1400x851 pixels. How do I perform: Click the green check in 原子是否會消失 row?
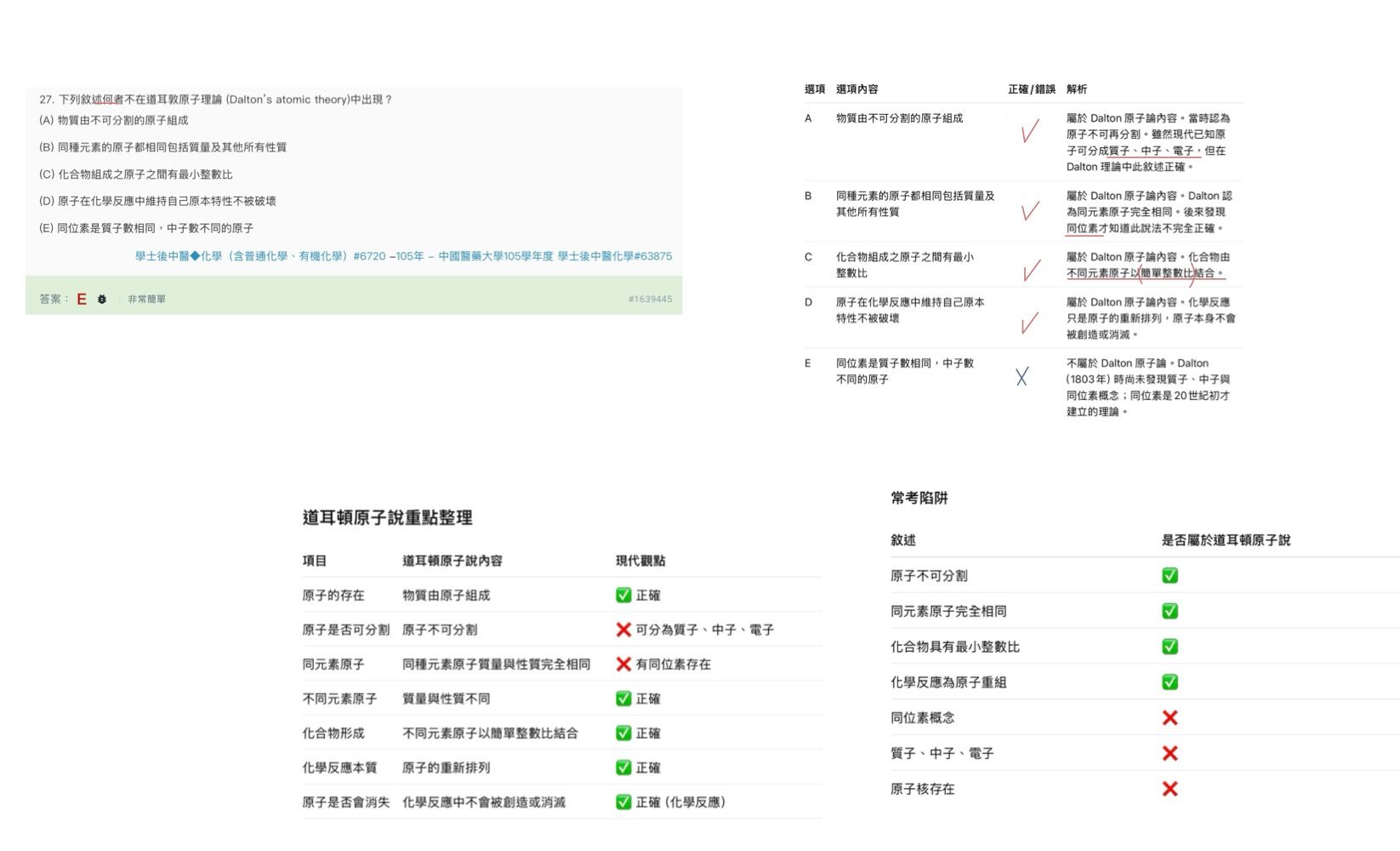tap(623, 802)
